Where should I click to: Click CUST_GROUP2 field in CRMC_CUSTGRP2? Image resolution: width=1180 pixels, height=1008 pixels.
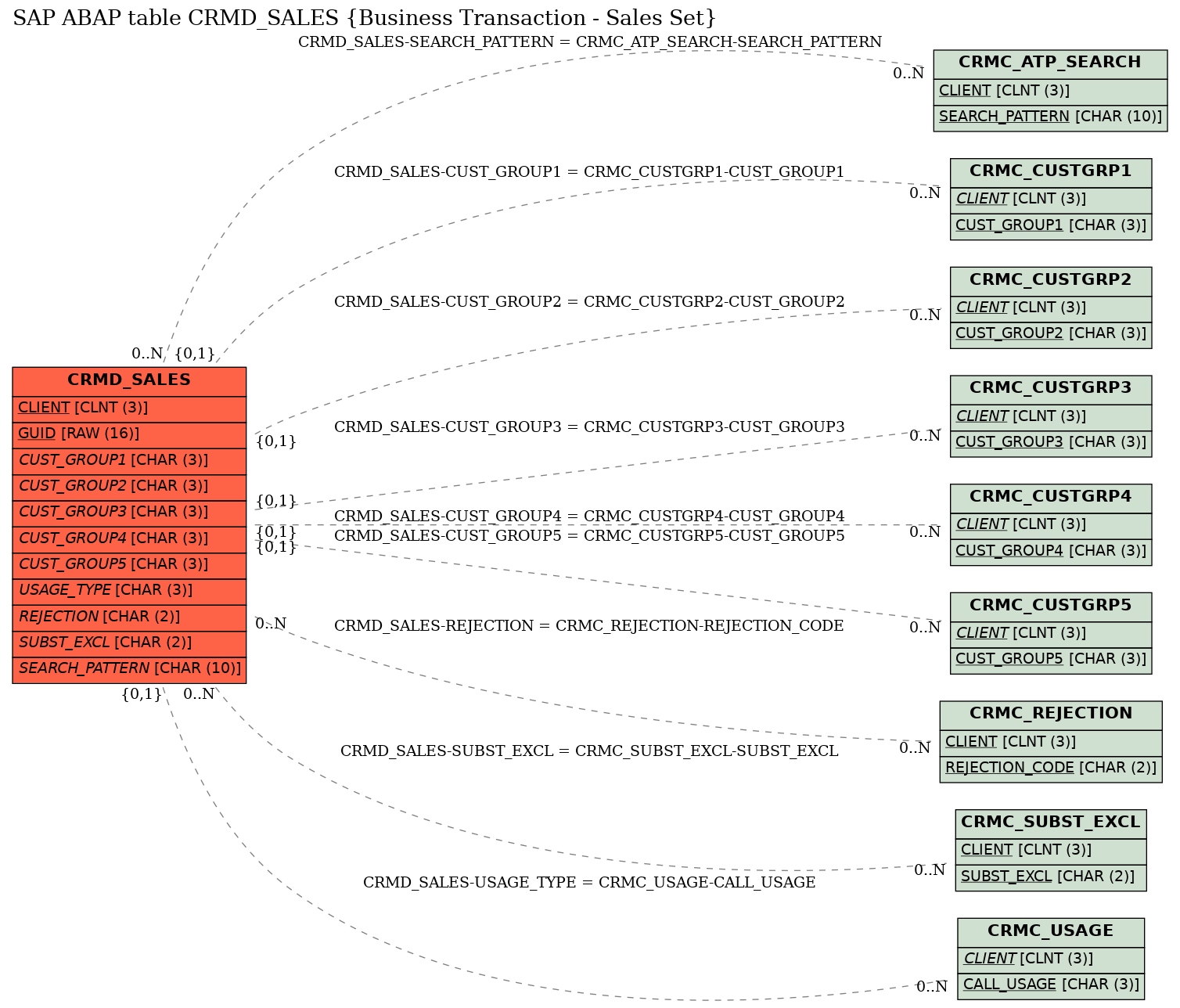pyautogui.click(x=1051, y=334)
